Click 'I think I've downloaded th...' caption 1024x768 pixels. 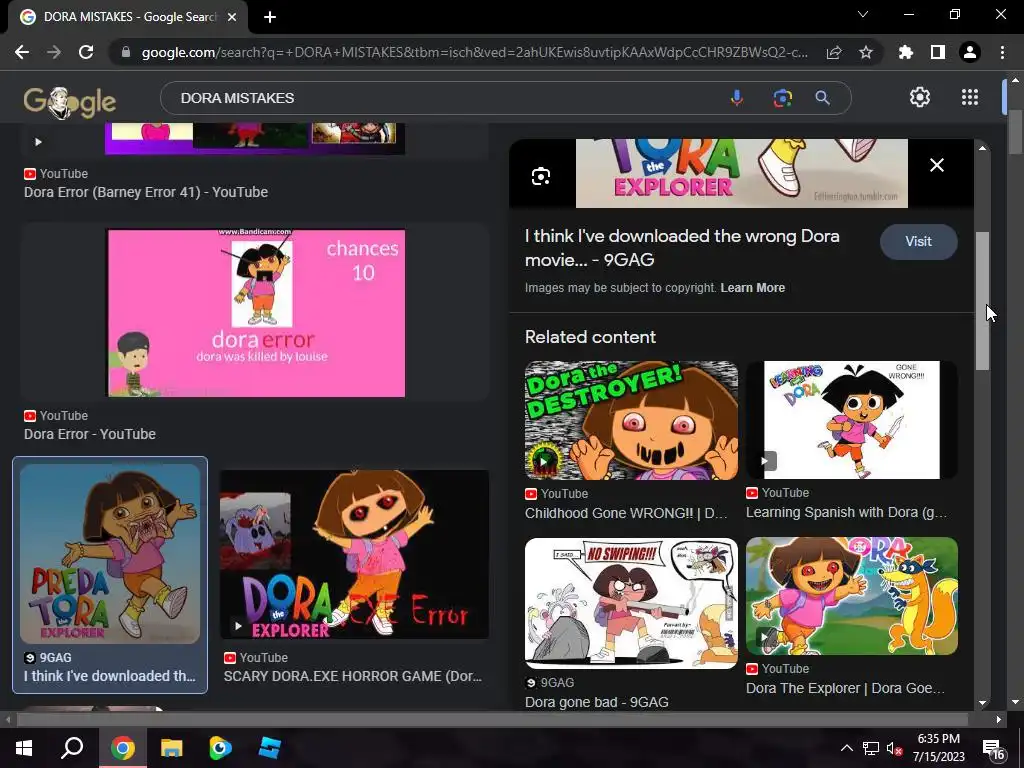pos(110,677)
